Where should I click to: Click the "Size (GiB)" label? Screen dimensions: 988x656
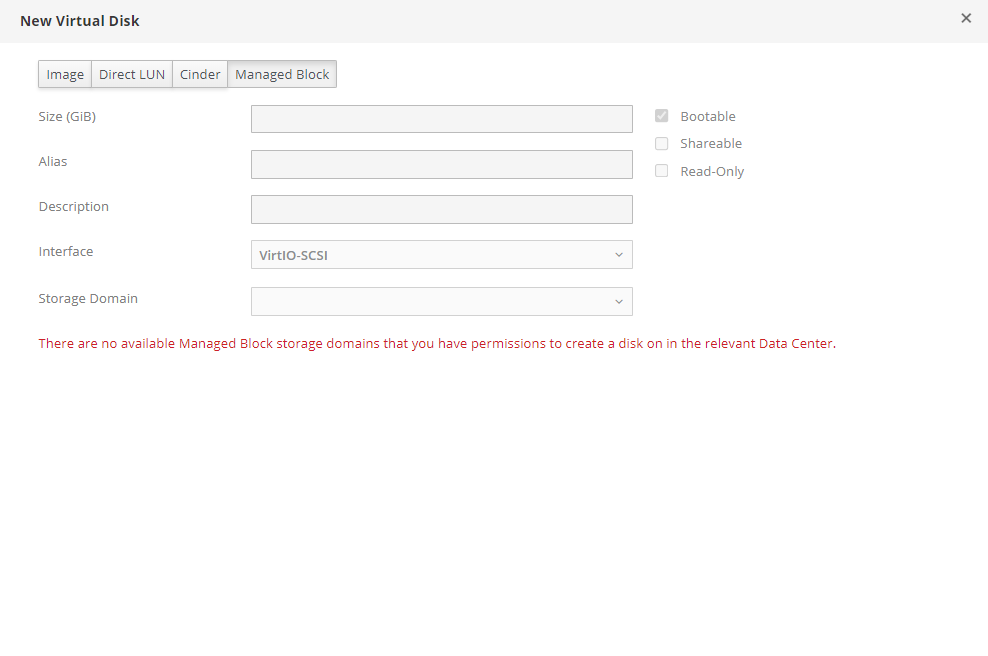[x=67, y=117]
